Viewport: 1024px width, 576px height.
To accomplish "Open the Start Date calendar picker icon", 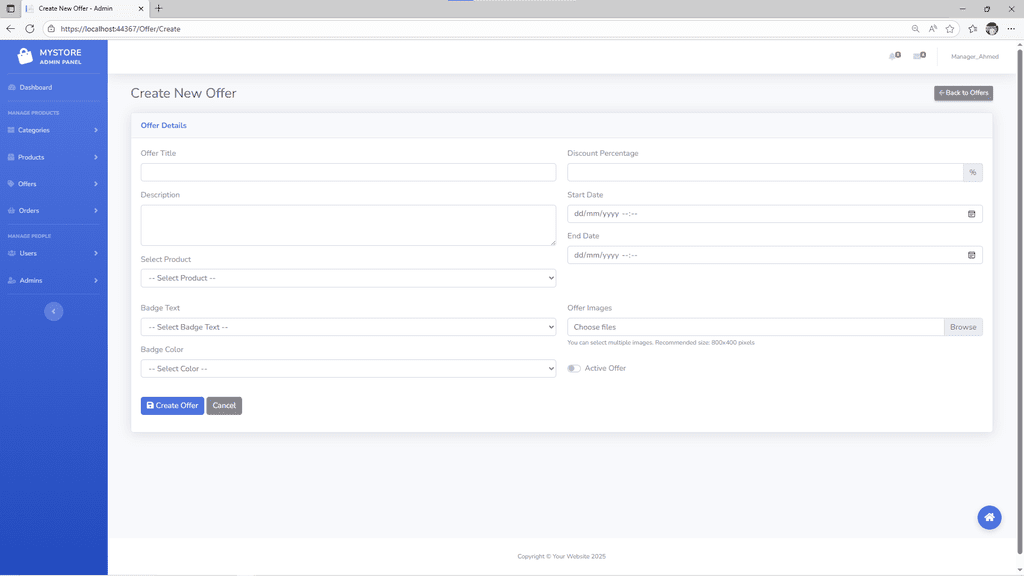I will click(971, 214).
